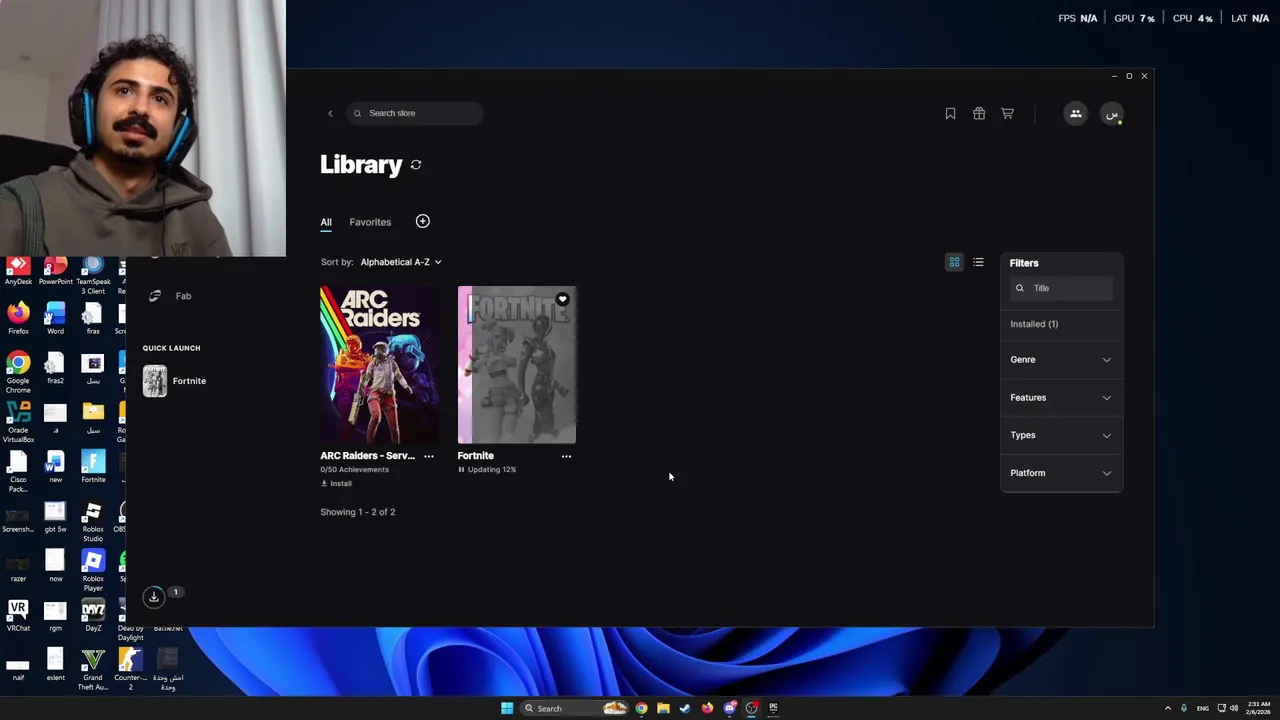1280x720 pixels.
Task: Expand the Platform filter
Action: (1061, 473)
